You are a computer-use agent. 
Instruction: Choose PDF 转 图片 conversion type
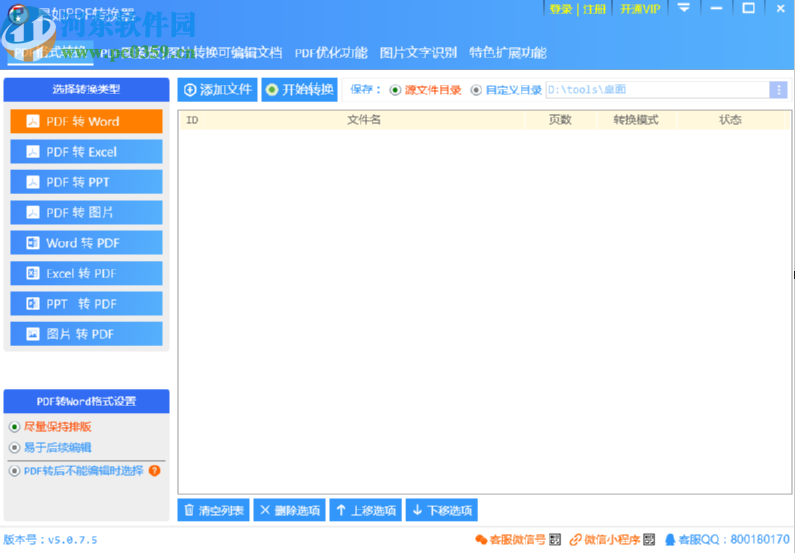(x=86, y=213)
